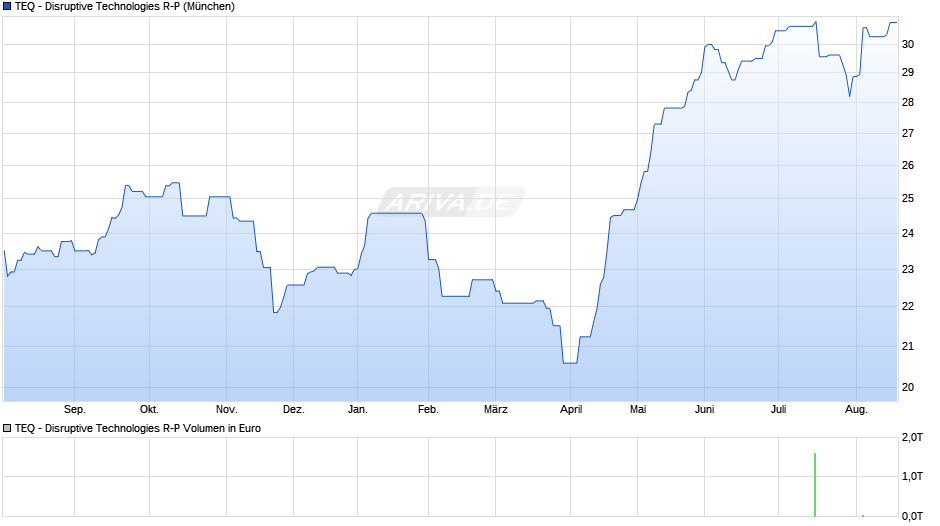Click chart title 'TEQ - Disruptive Technologies R-P (München)'
The image size is (940, 526).
tap(125, 7)
